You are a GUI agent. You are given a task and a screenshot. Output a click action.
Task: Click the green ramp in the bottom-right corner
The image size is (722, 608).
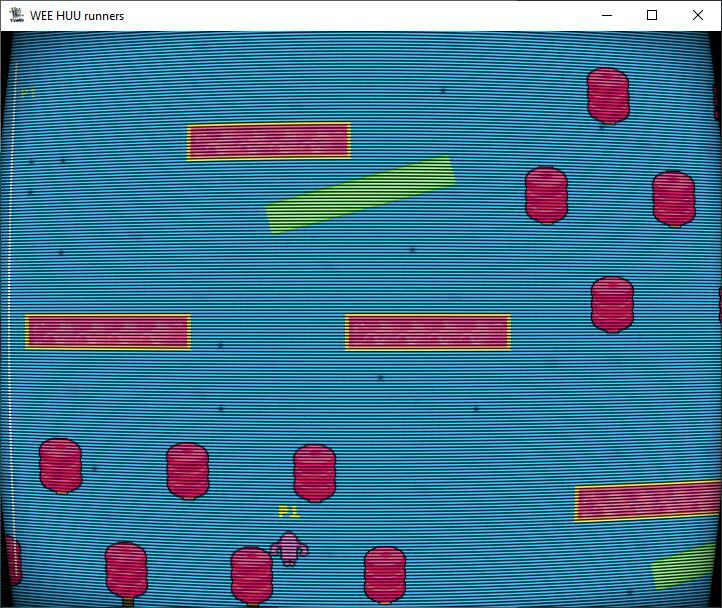pyautogui.click(x=684, y=568)
